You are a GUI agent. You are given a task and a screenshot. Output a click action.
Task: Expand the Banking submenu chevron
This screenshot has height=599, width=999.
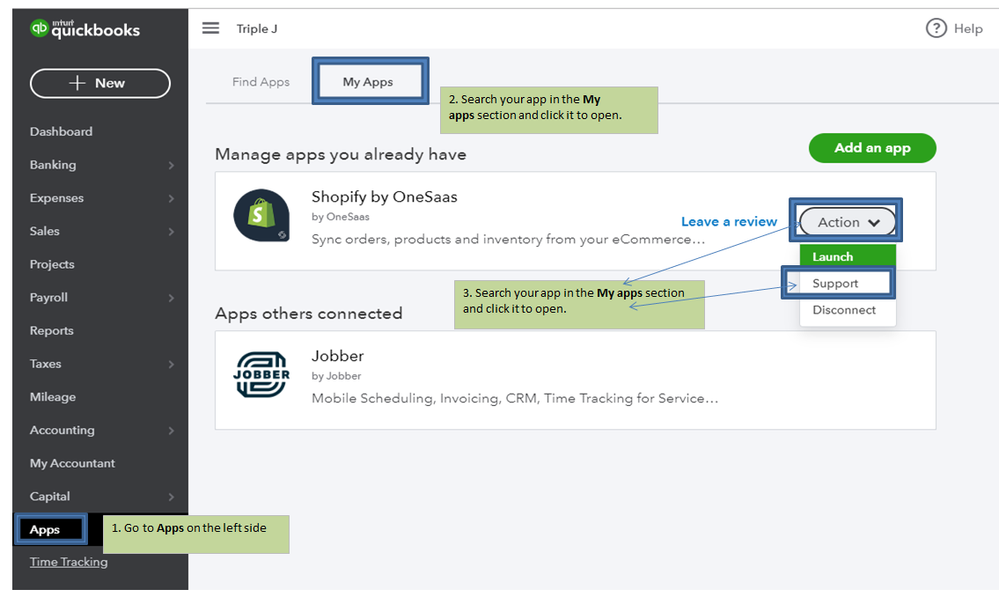(x=171, y=165)
